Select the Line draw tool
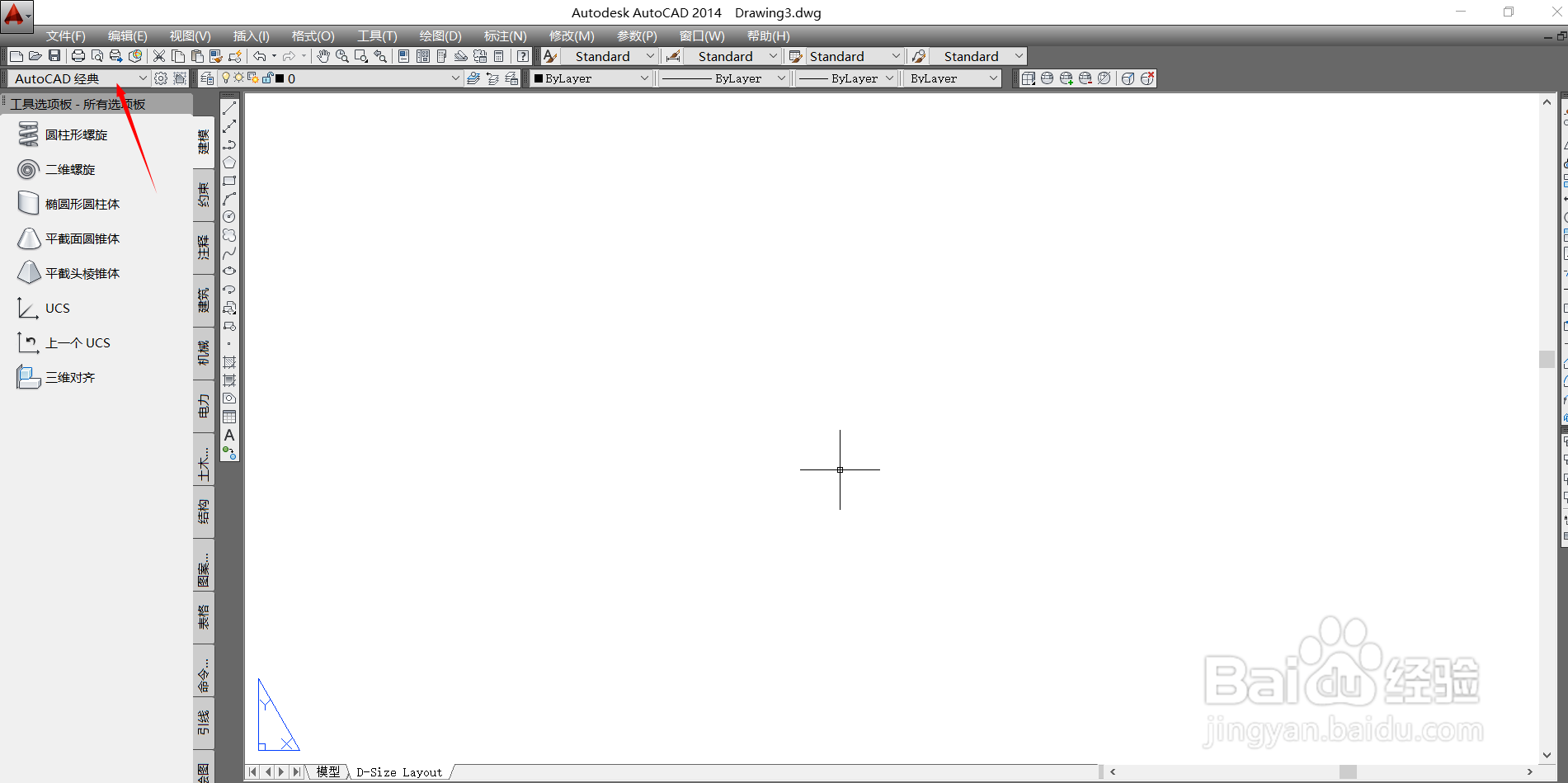 [x=229, y=108]
